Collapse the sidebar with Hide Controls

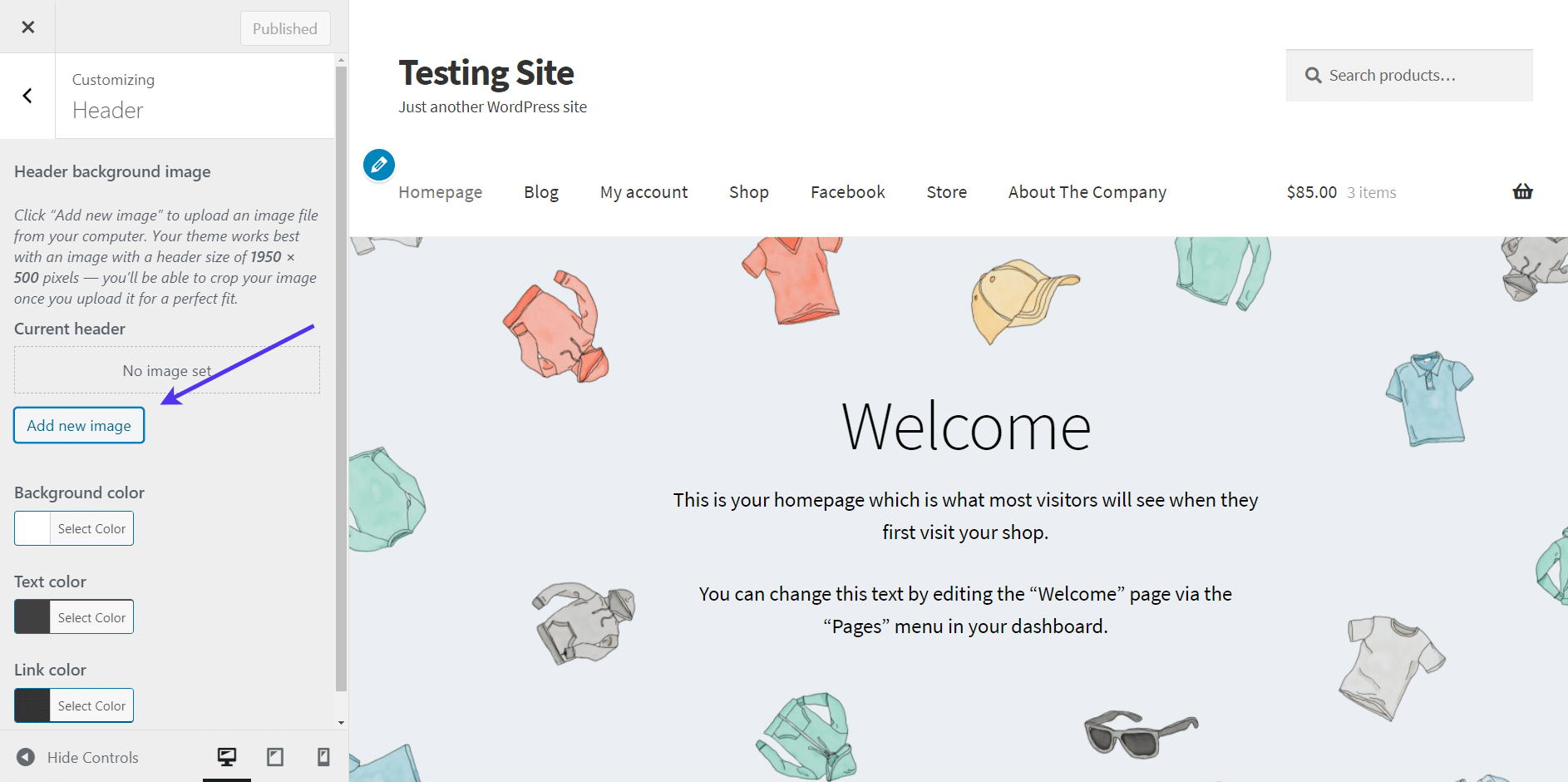77,757
